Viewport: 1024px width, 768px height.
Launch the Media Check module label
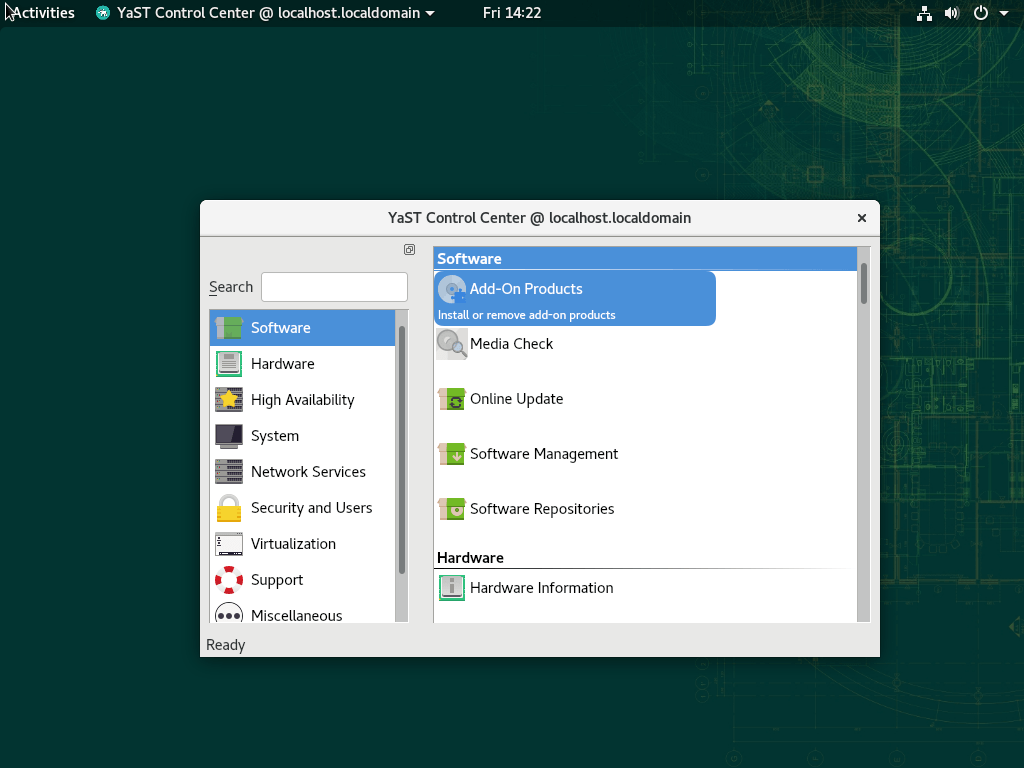coord(511,344)
